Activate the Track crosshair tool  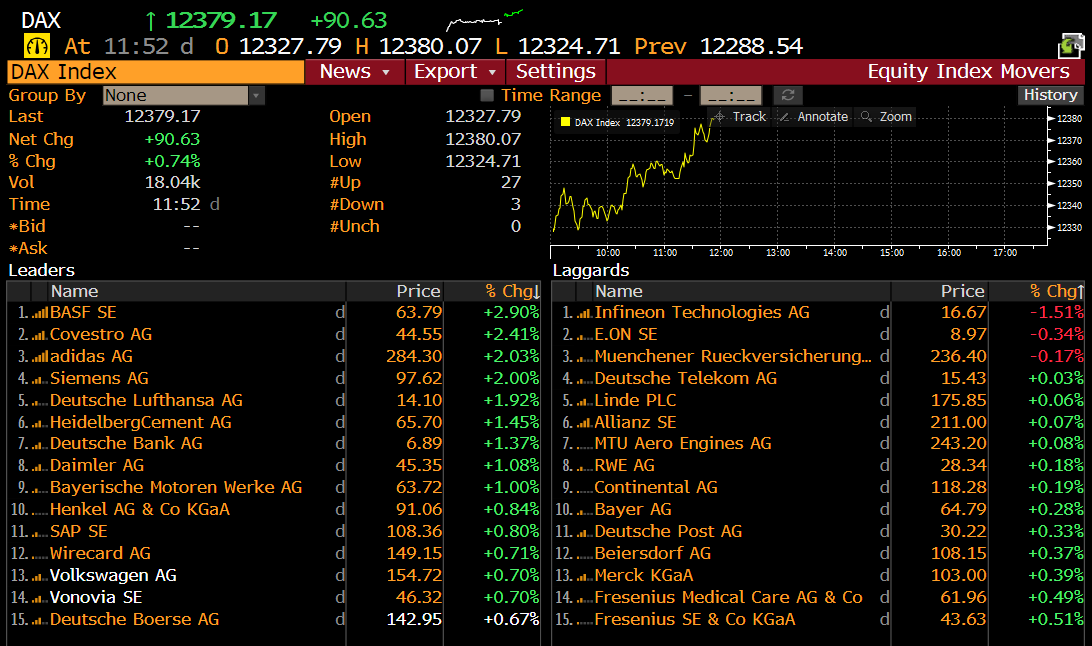click(x=742, y=116)
